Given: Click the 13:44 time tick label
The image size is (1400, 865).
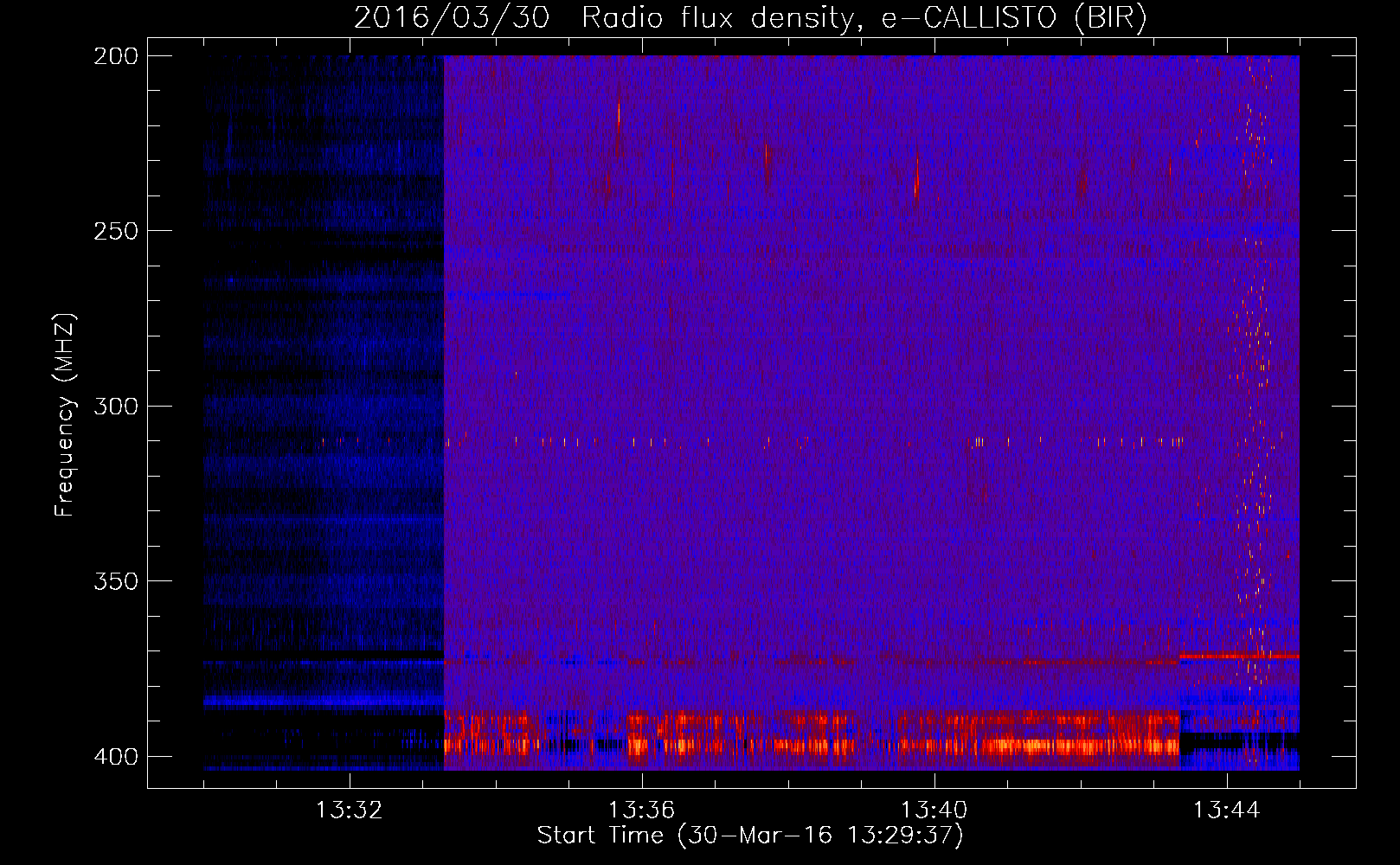Looking at the screenshot, I should (x=1227, y=811).
